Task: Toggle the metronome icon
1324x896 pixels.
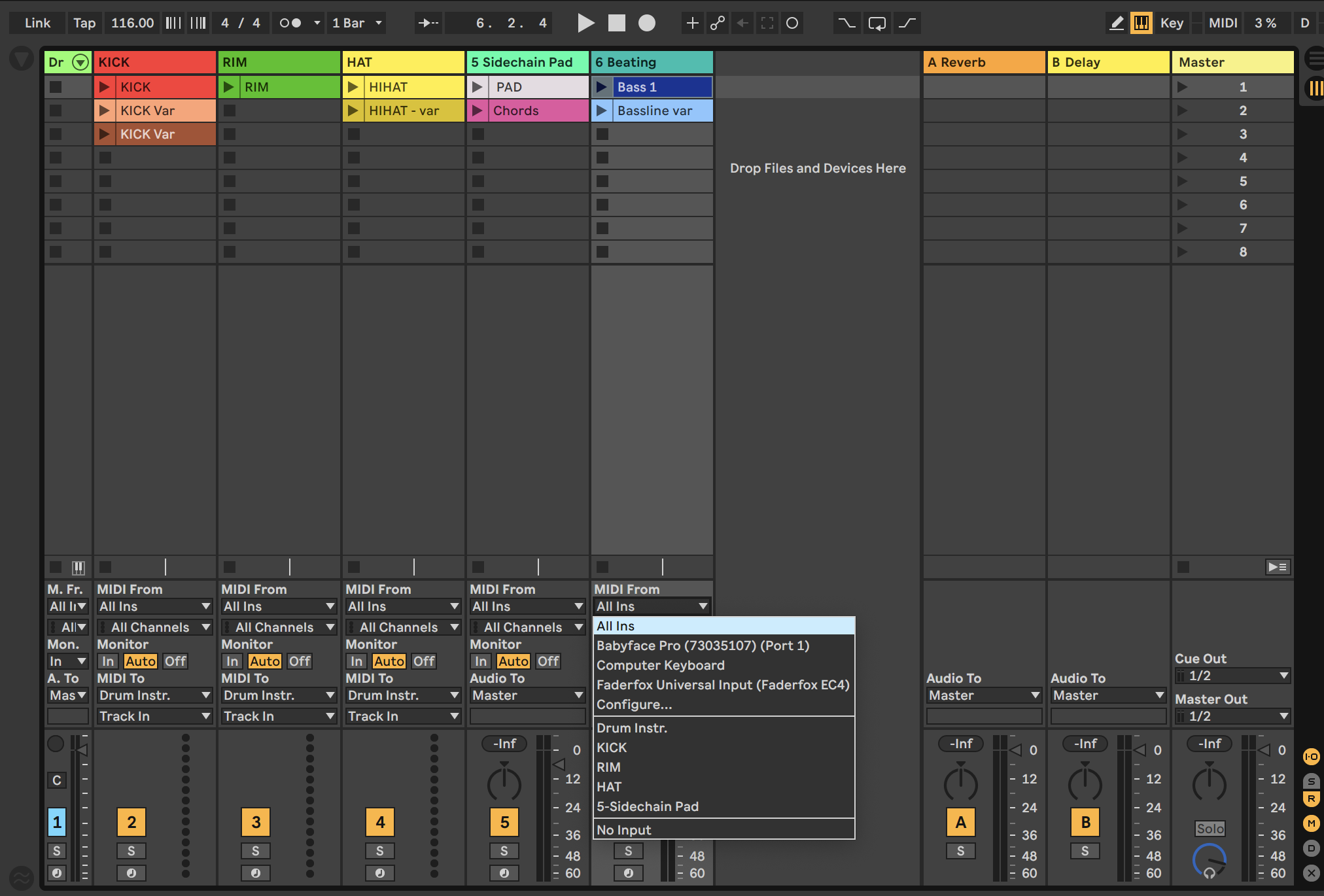Action: [290, 24]
